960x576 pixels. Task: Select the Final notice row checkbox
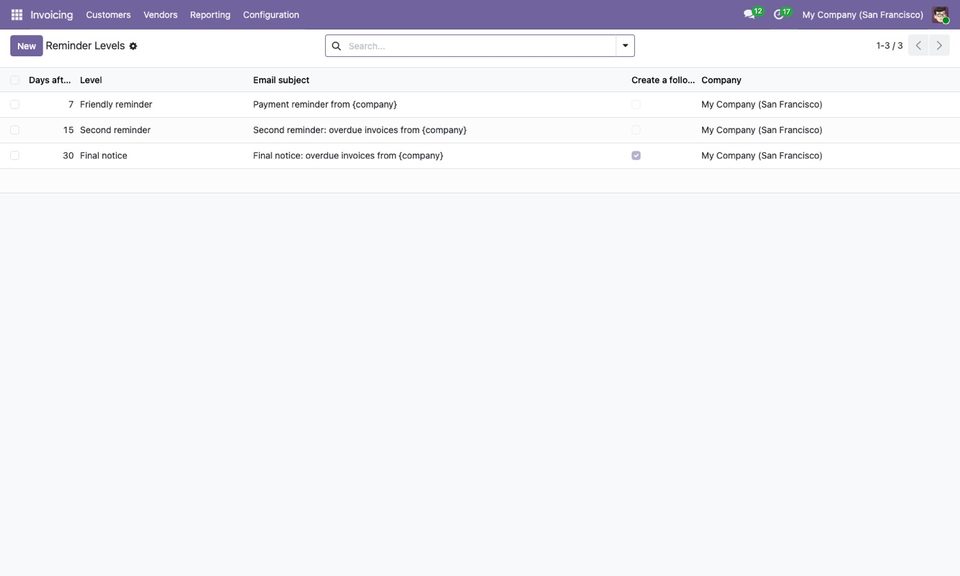tap(15, 156)
